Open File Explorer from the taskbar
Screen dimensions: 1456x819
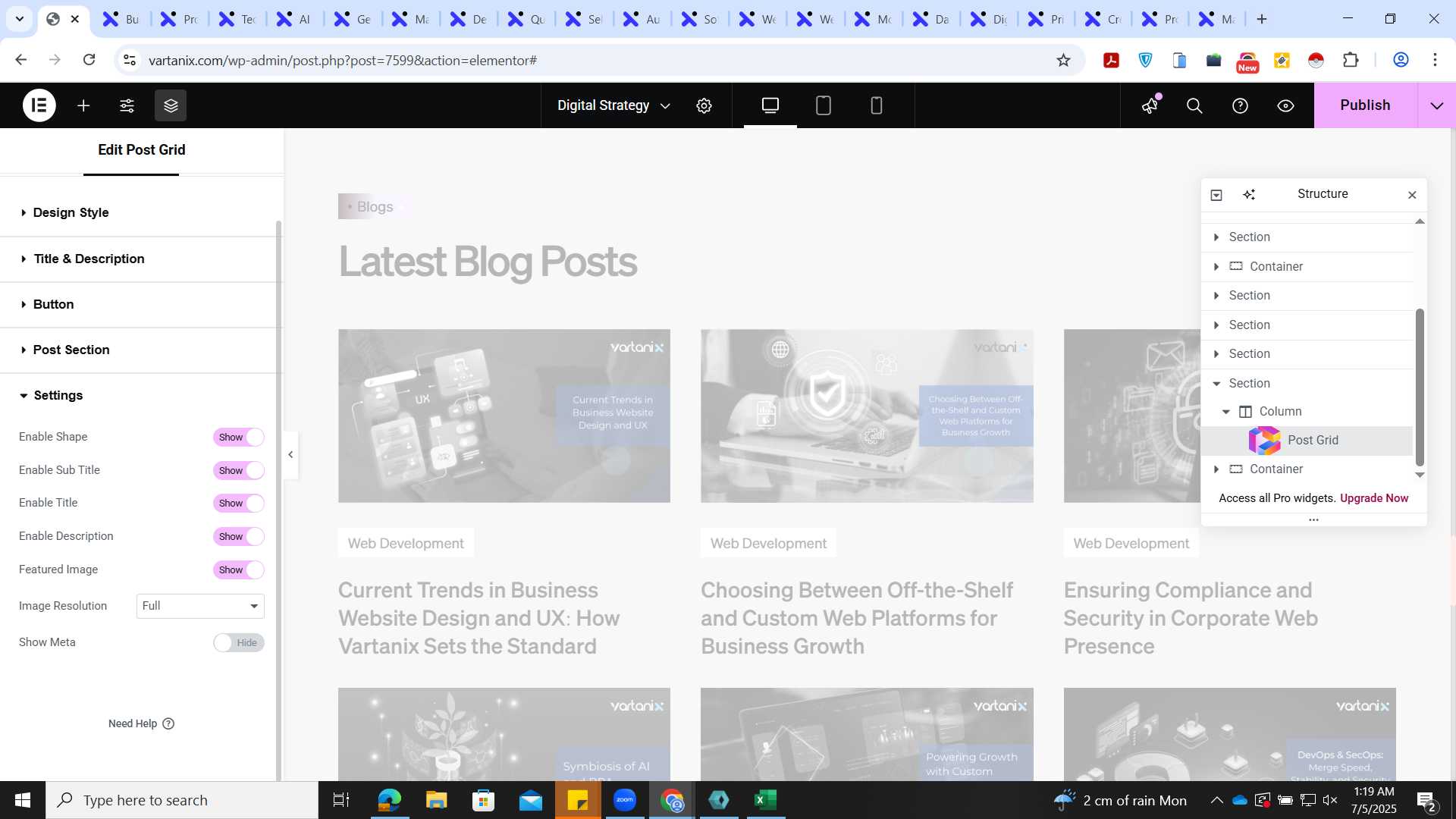437,800
